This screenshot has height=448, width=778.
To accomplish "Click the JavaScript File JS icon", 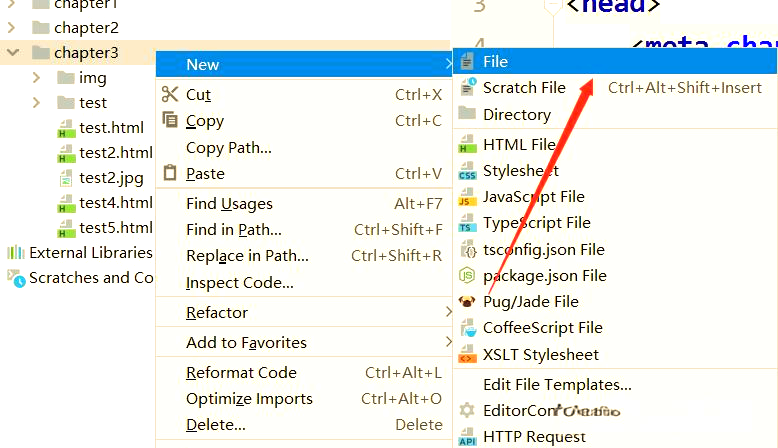I will pos(467,197).
